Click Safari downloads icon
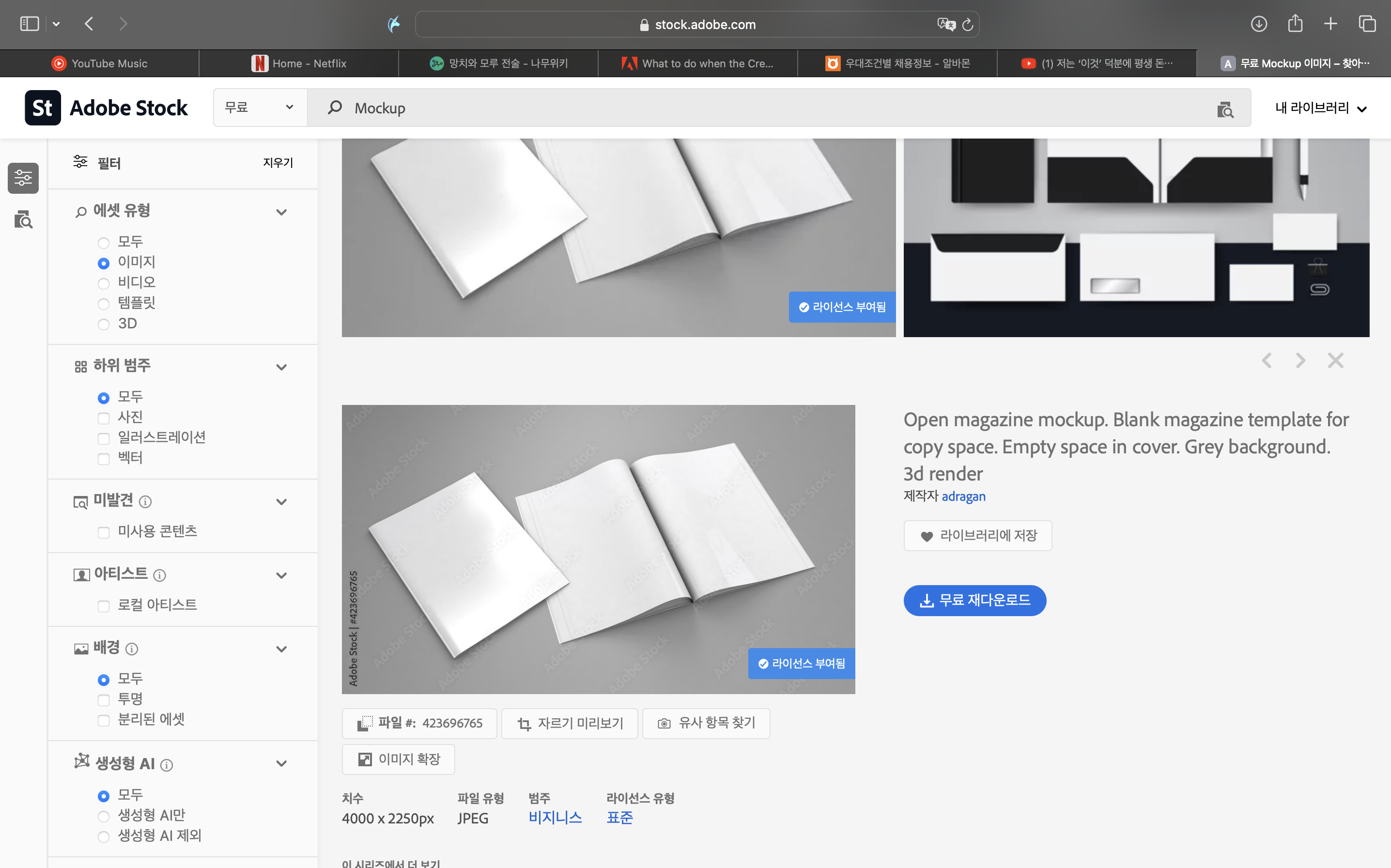 [x=1258, y=24]
